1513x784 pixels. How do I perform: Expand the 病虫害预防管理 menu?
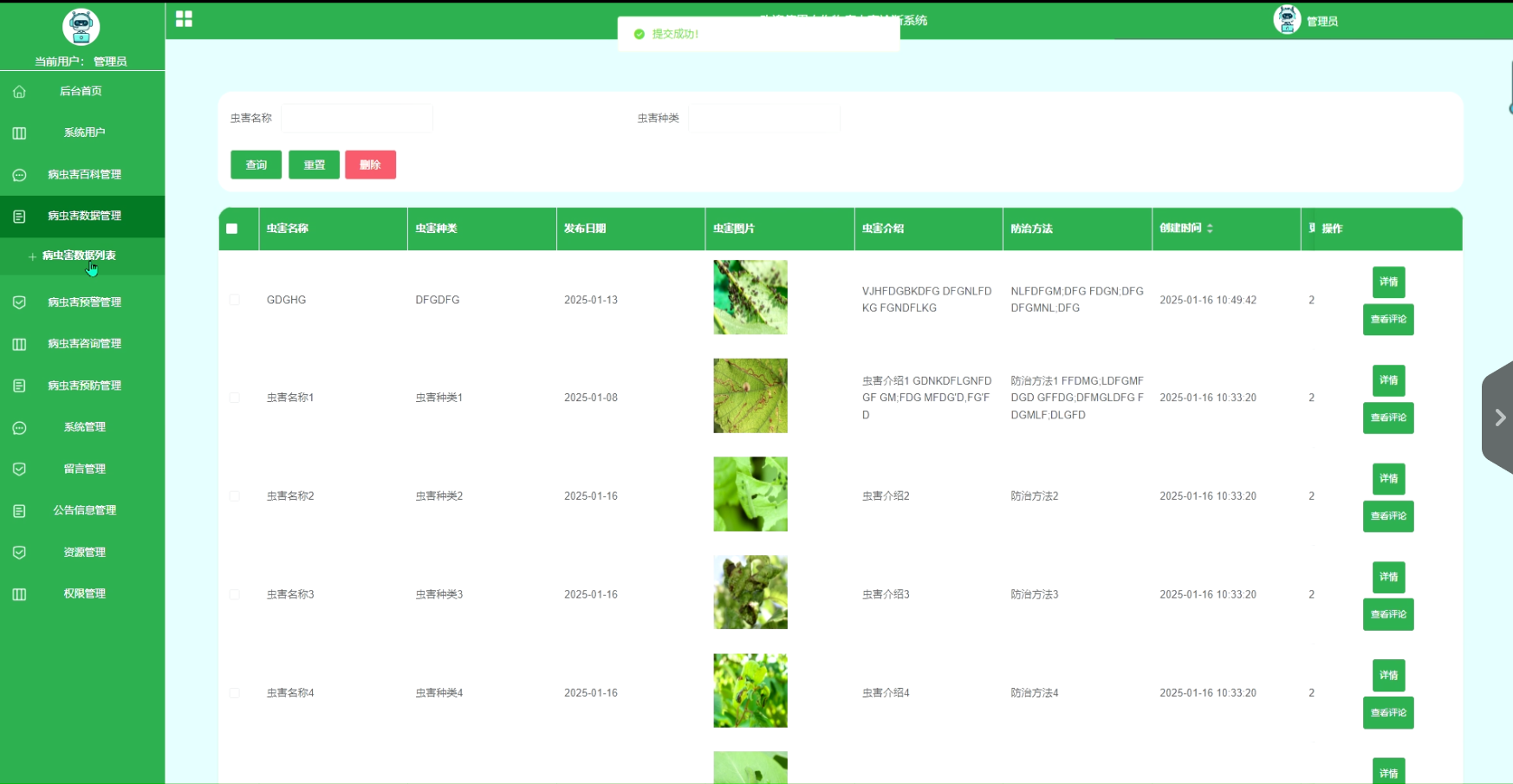click(82, 386)
